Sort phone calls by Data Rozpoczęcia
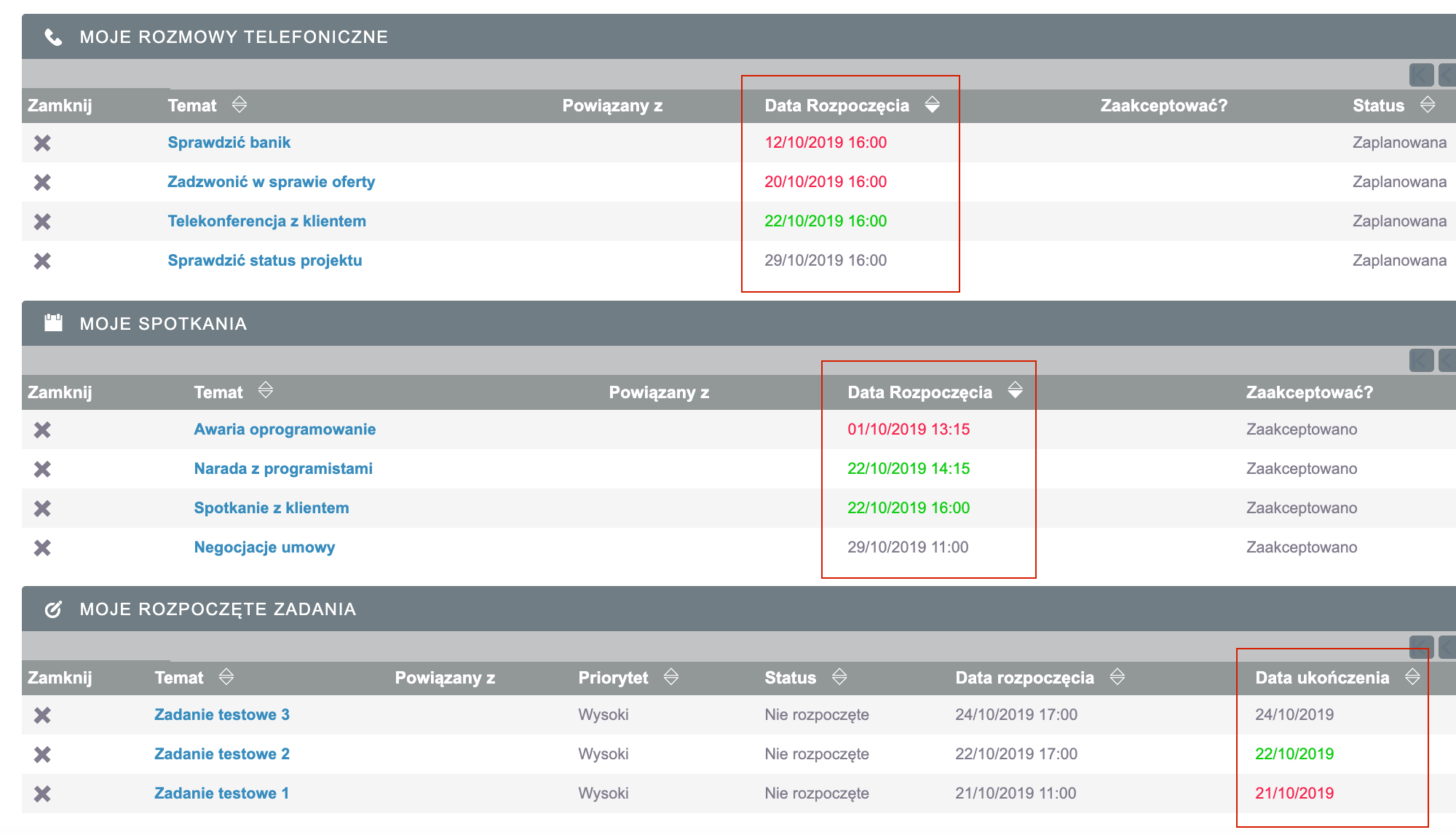Screen dimensions: 1456x835 (x=933, y=105)
